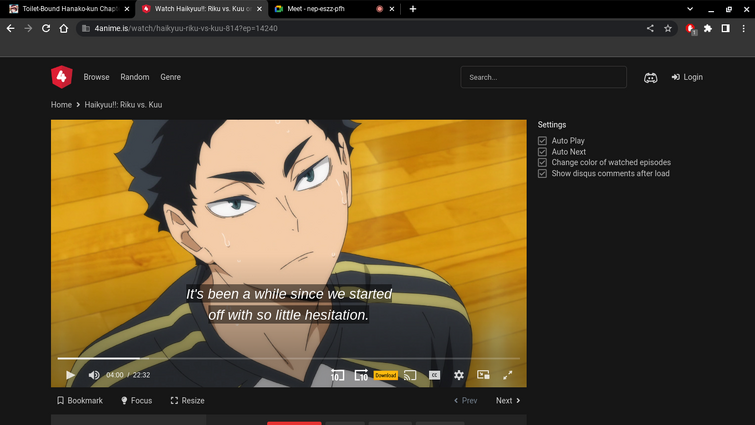The image size is (755, 425).
Task: Expand the tab search dropdown arrow
Action: [x=690, y=9]
